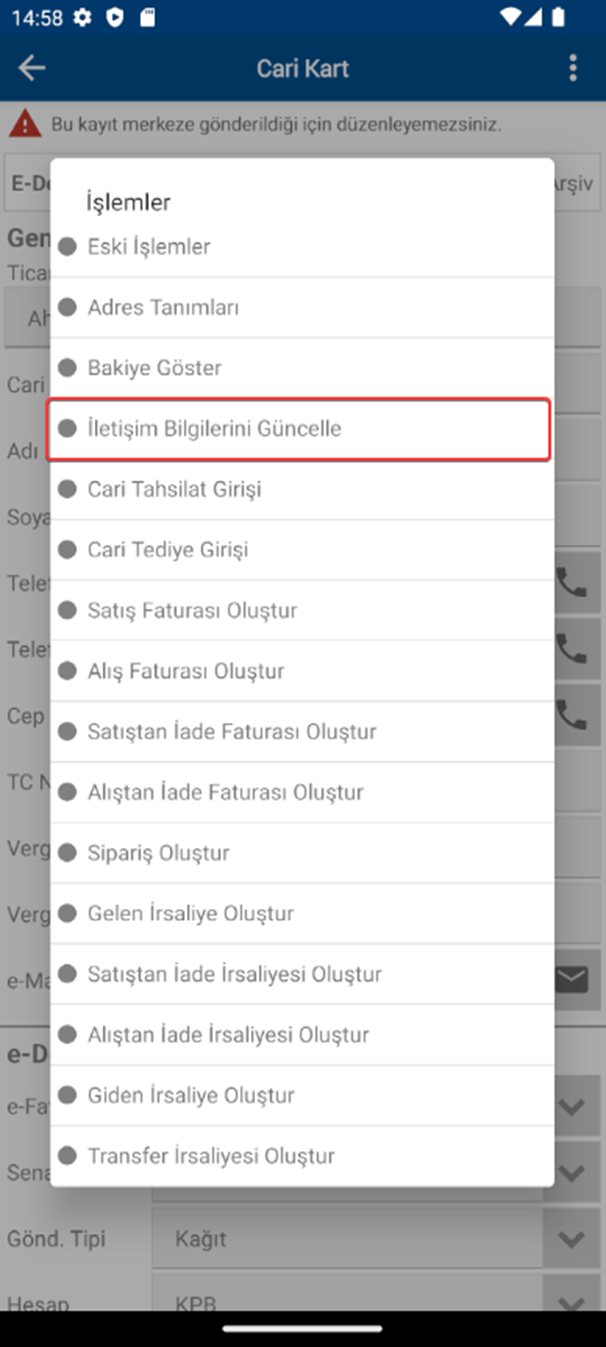The height and width of the screenshot is (1347, 606).
Task: Choose Adres Tanımları from the list
Action: [302, 308]
